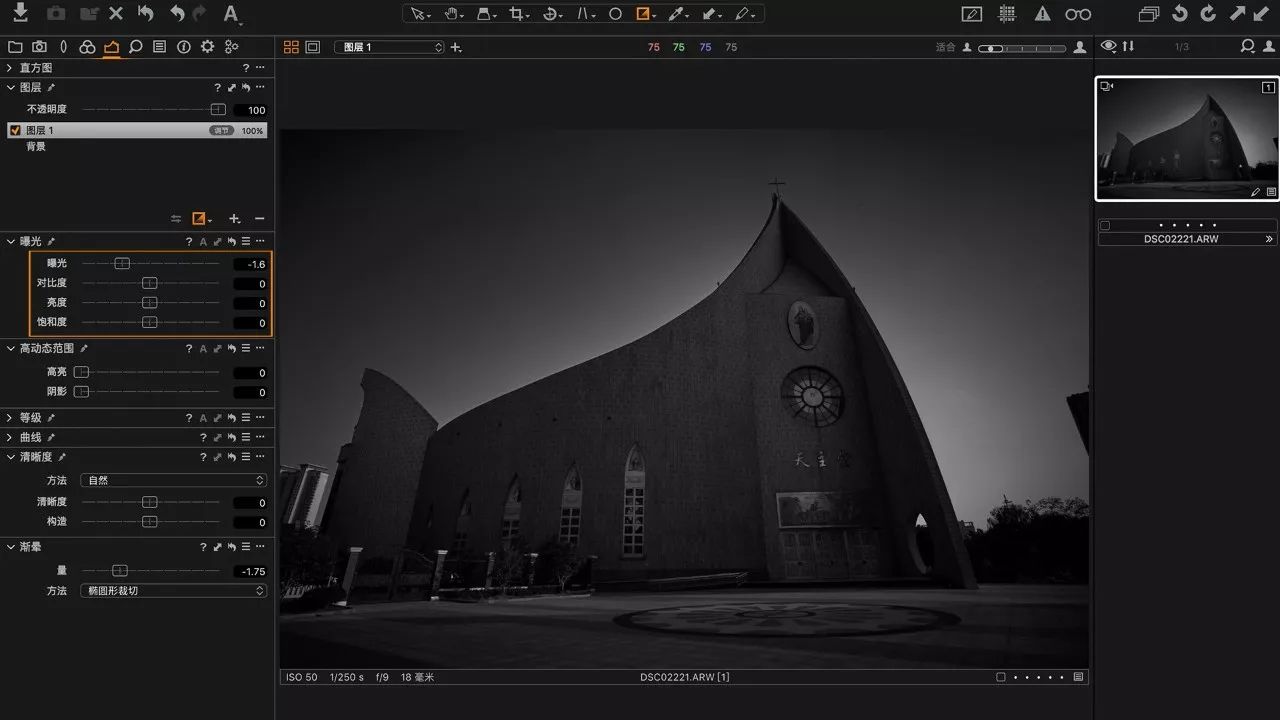1280x720 pixels.
Task: Toggle the exposure warning triangle icon
Action: point(1042,14)
